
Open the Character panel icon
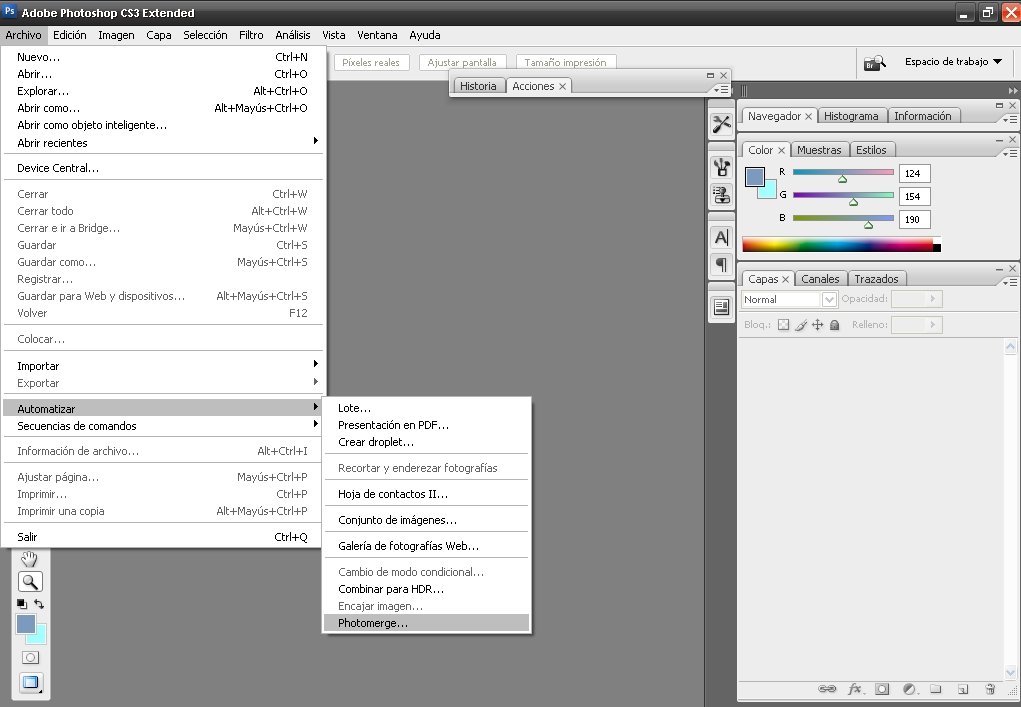[x=720, y=238]
